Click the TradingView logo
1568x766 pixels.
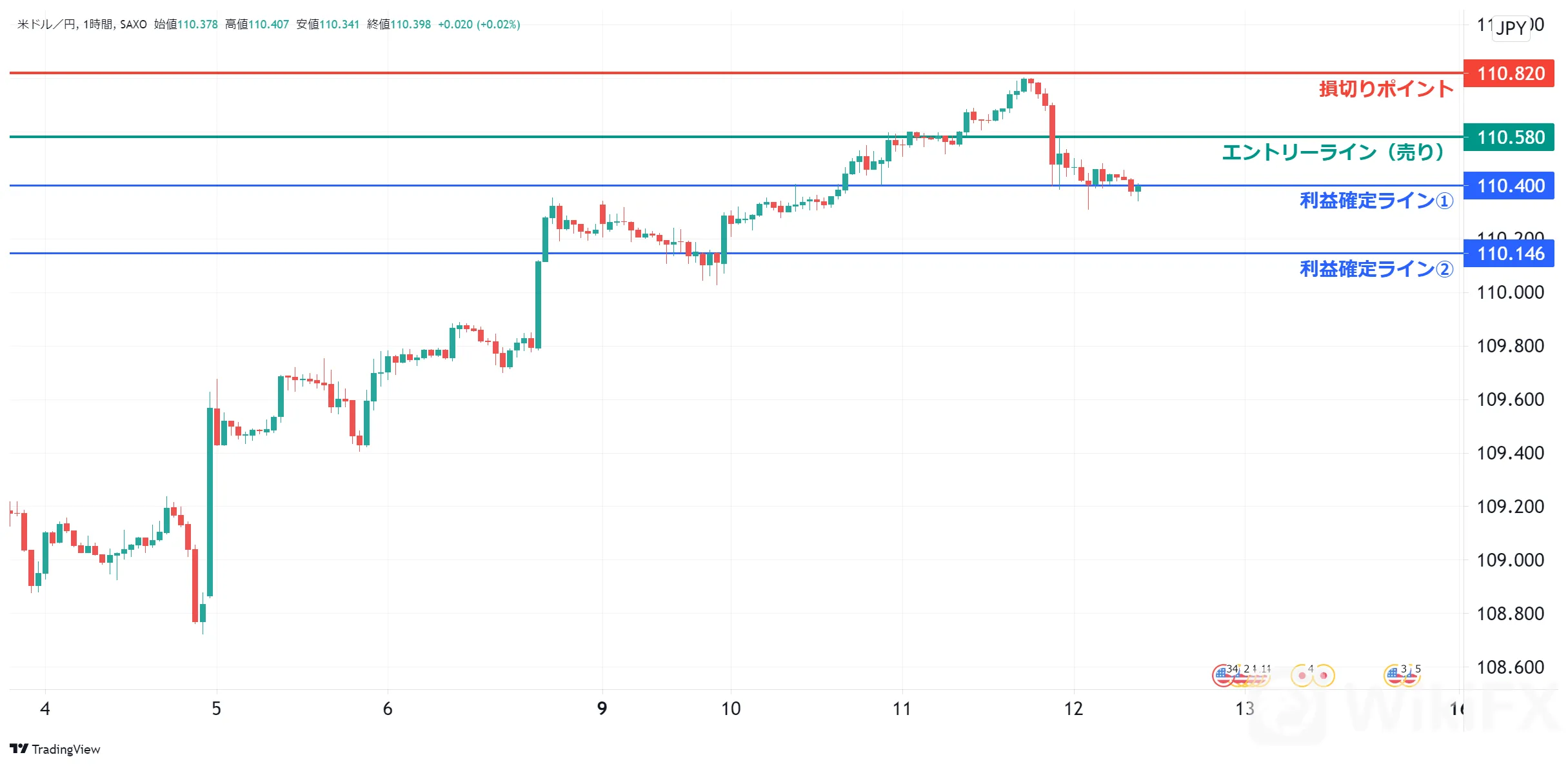[55, 749]
